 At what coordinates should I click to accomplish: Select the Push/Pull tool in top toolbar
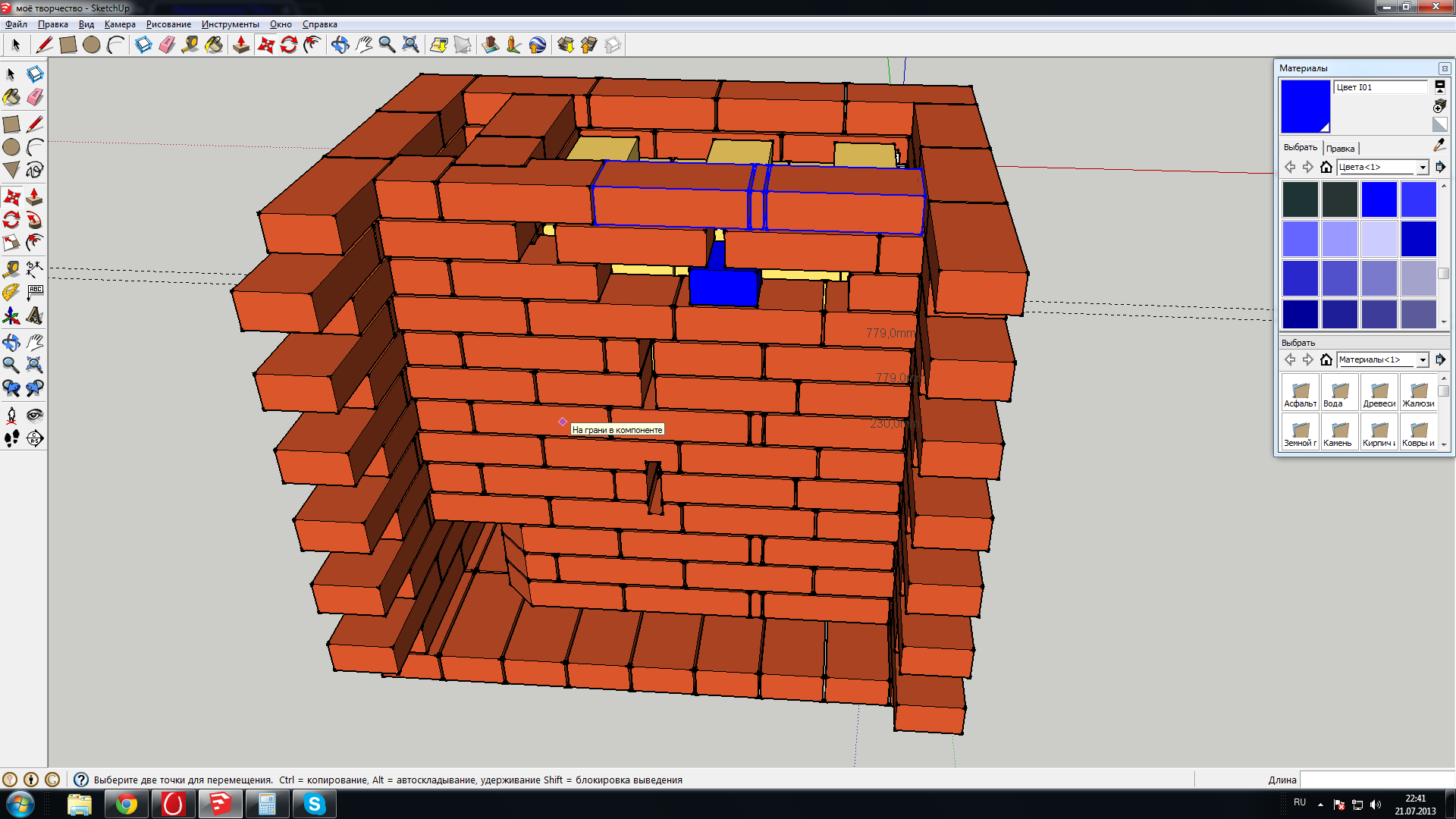point(241,45)
